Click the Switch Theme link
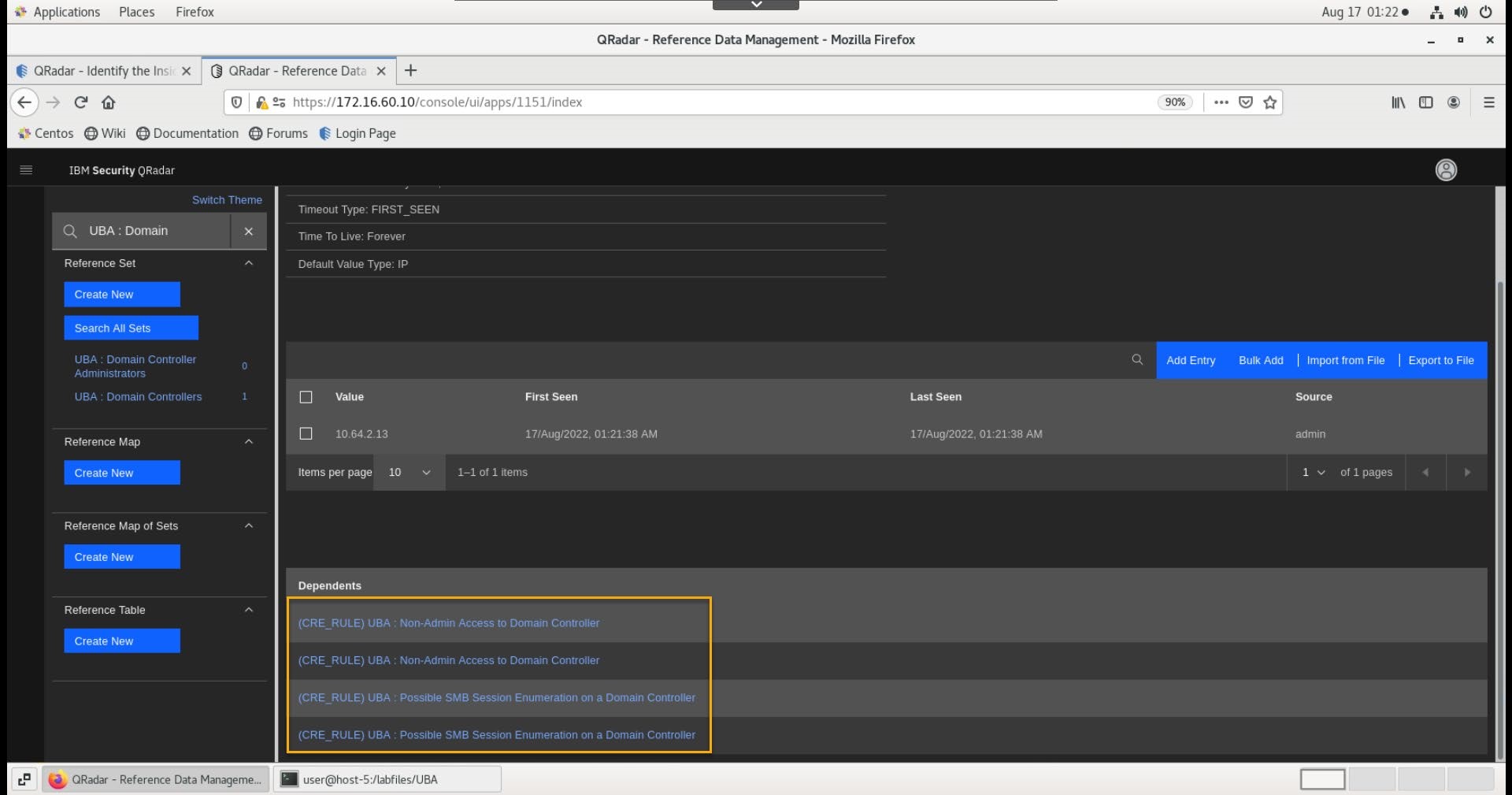The width and height of the screenshot is (1512, 795). (x=227, y=200)
